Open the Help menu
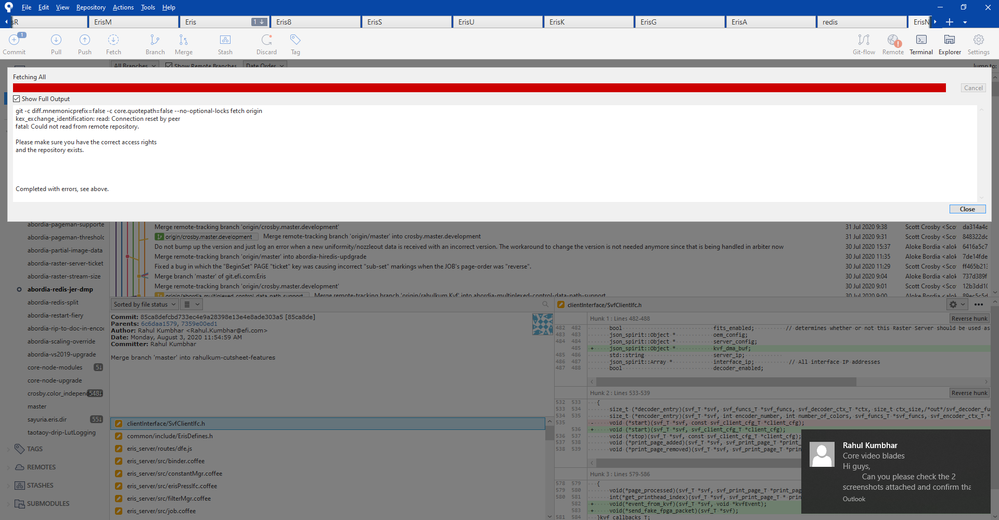 click(x=168, y=8)
